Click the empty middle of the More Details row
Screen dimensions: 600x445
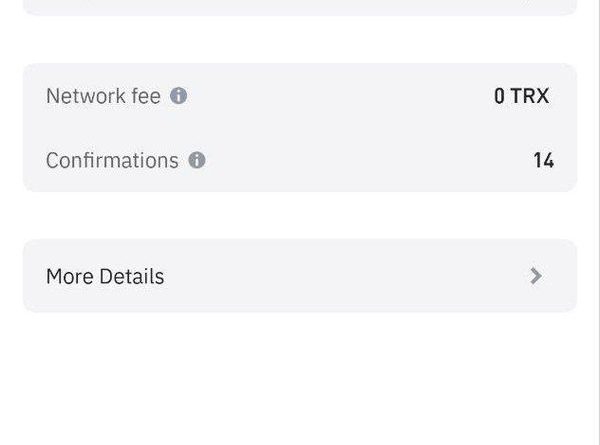(x=344, y=276)
